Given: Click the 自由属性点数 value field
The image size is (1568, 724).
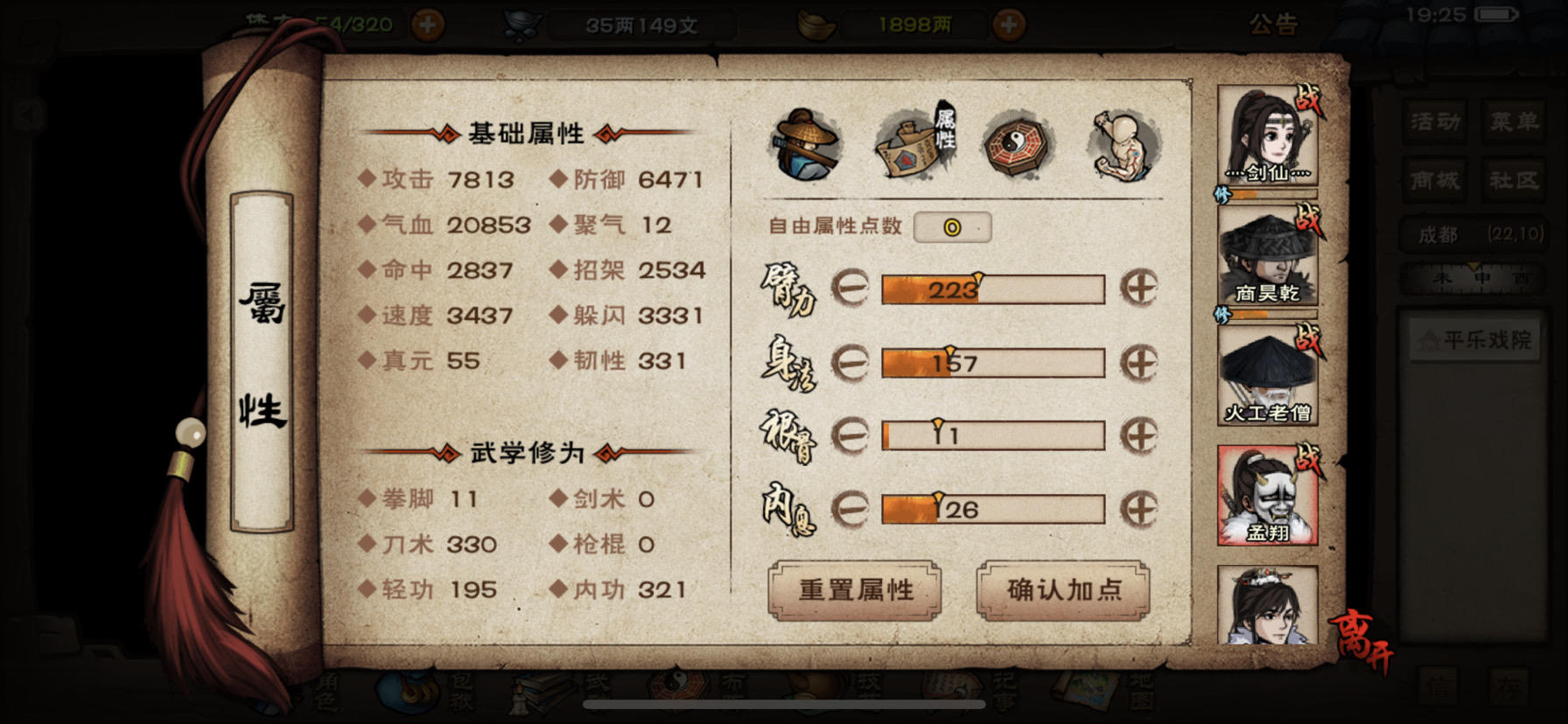Looking at the screenshot, I should [x=952, y=227].
